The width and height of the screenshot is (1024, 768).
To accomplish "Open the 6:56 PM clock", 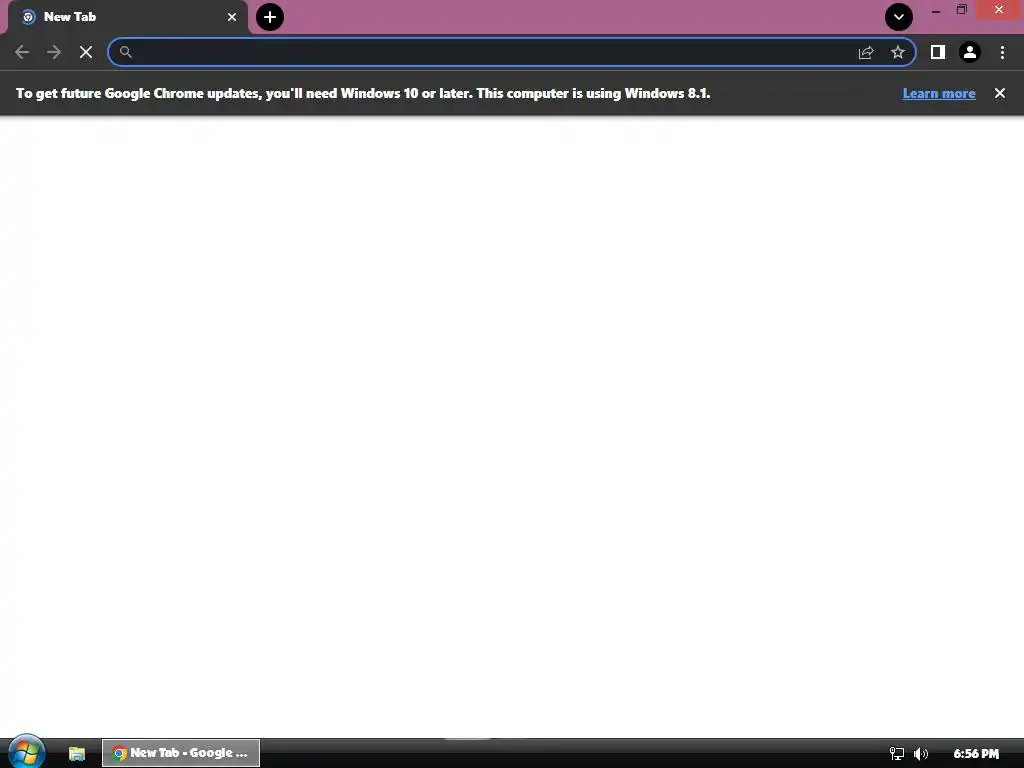I will point(976,754).
